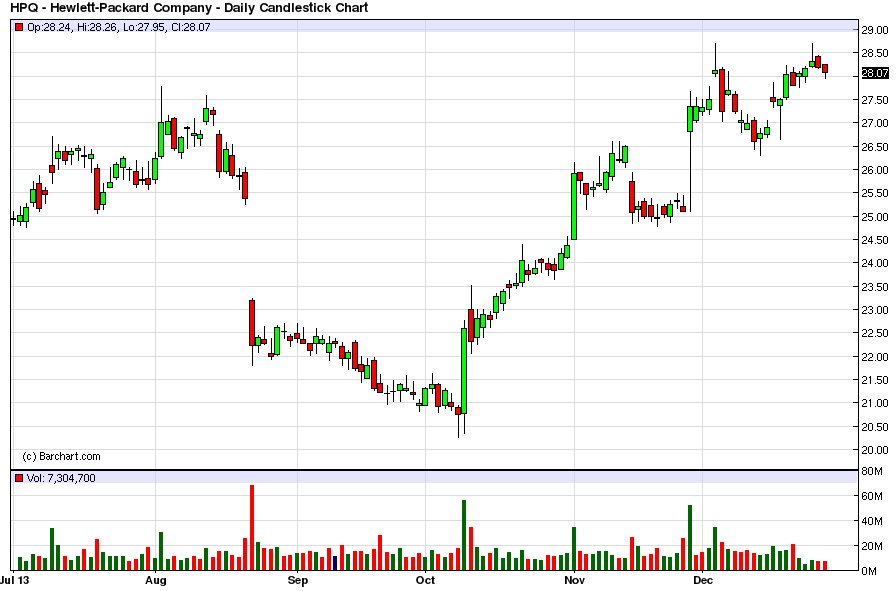
Task: Click the 40M volume axis label
Action: 872,521
